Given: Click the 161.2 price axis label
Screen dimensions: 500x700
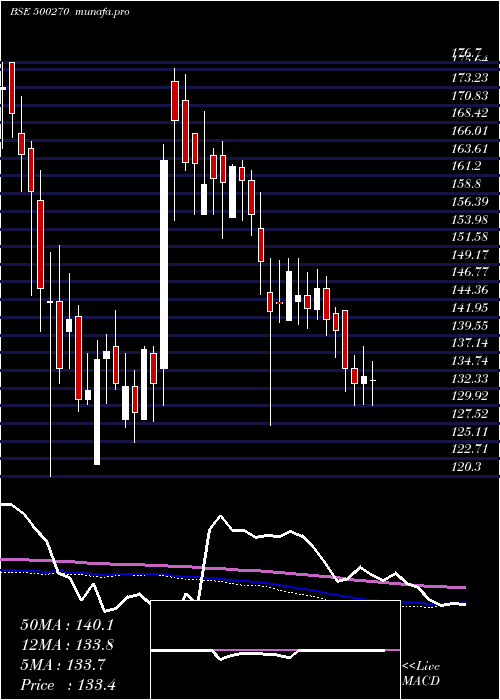Looking at the screenshot, I should click(x=467, y=166).
